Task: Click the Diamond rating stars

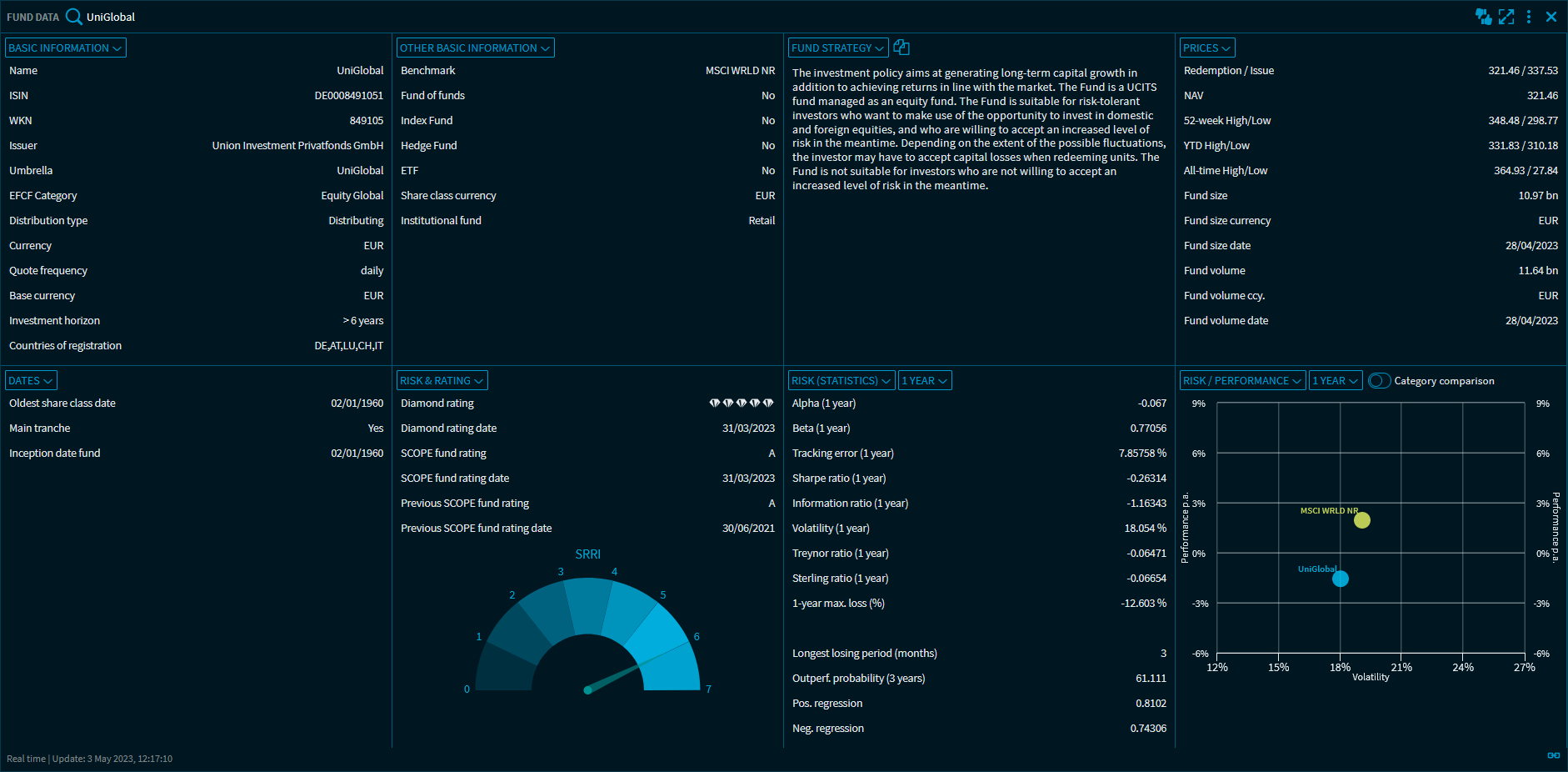Action: click(741, 404)
